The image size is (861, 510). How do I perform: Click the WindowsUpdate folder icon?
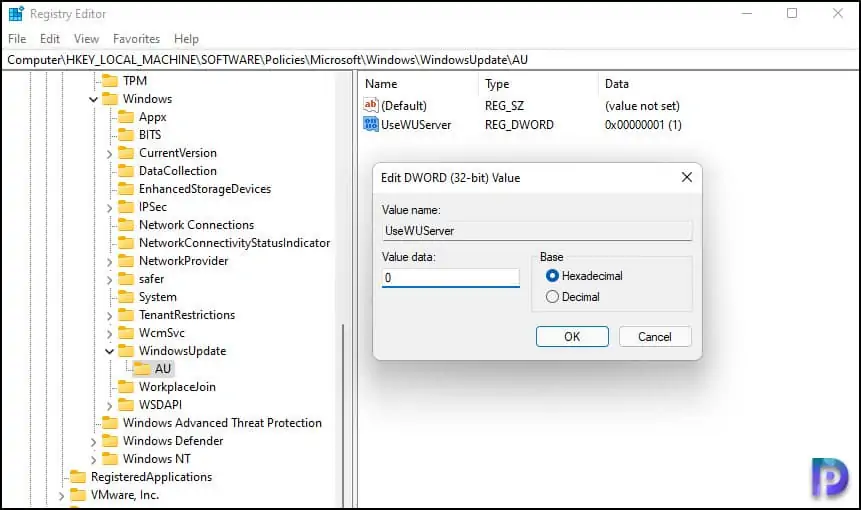click(126, 351)
